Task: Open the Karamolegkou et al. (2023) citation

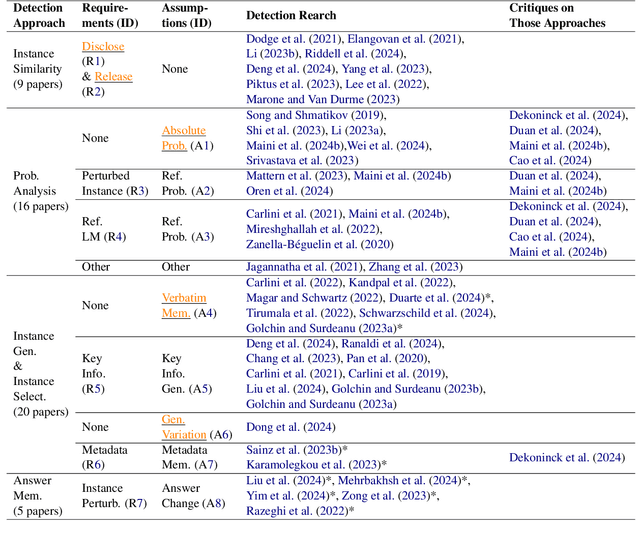Action: (312, 464)
